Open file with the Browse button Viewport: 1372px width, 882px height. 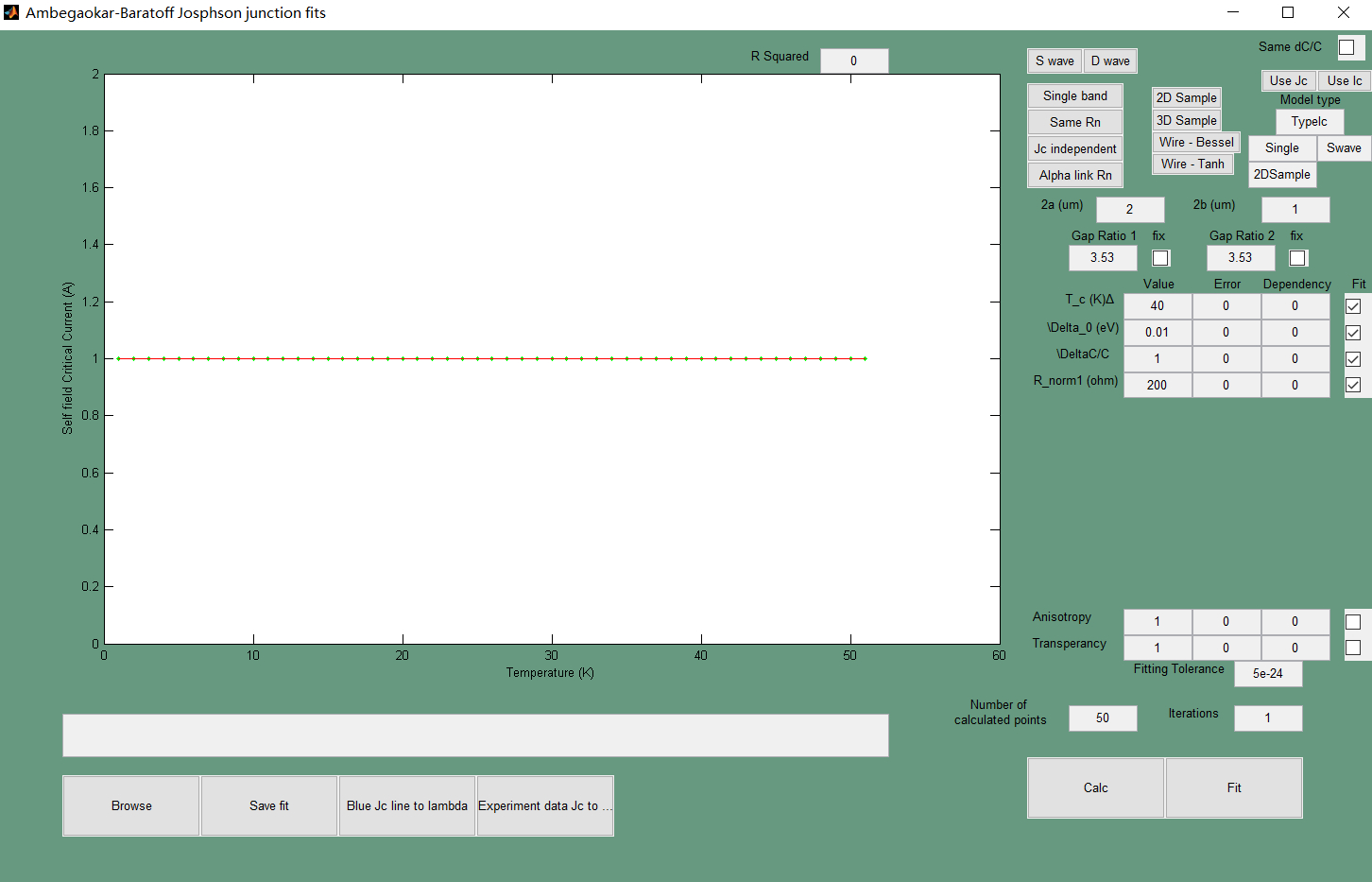(x=131, y=806)
